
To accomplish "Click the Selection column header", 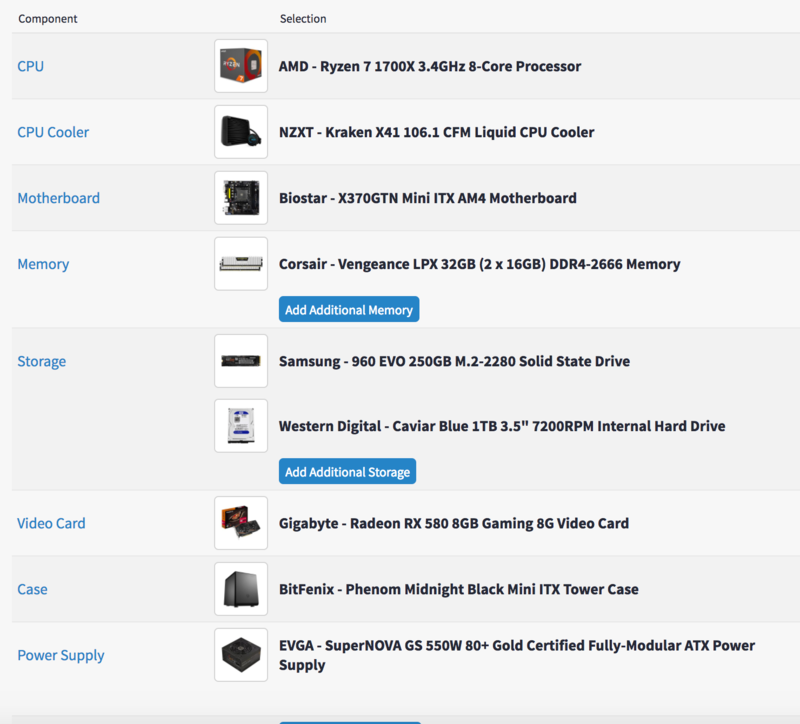I will (x=303, y=19).
